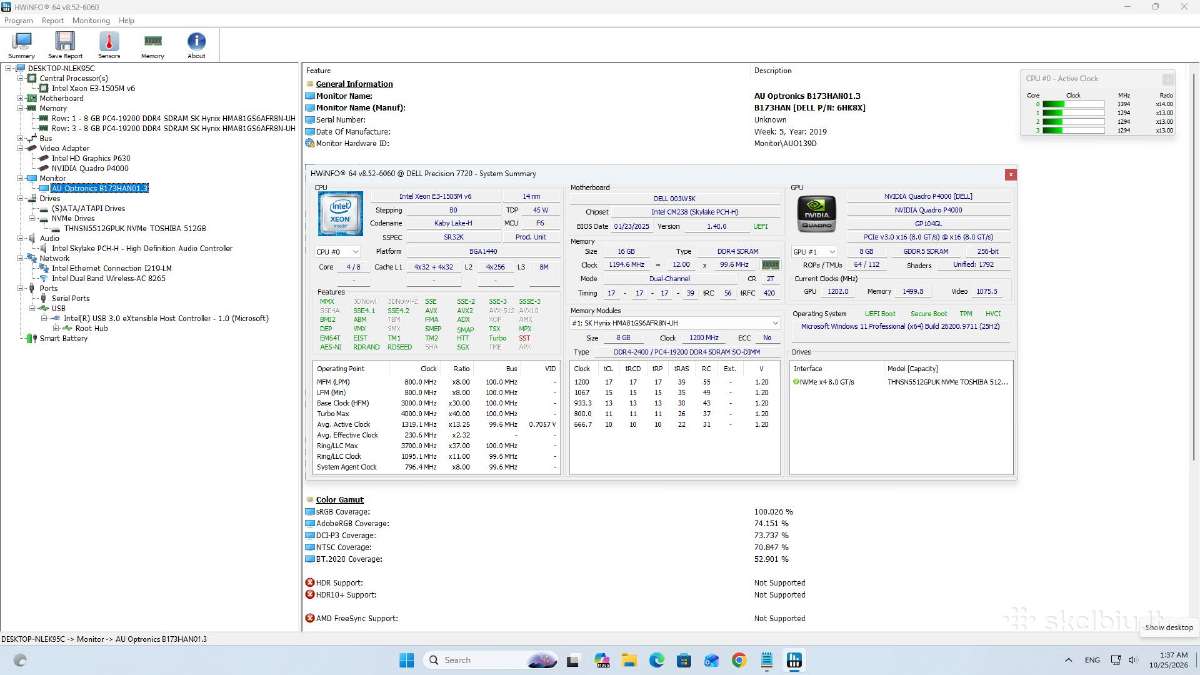
Task: Open Microsoft Store from the taskbar
Action: point(684,660)
